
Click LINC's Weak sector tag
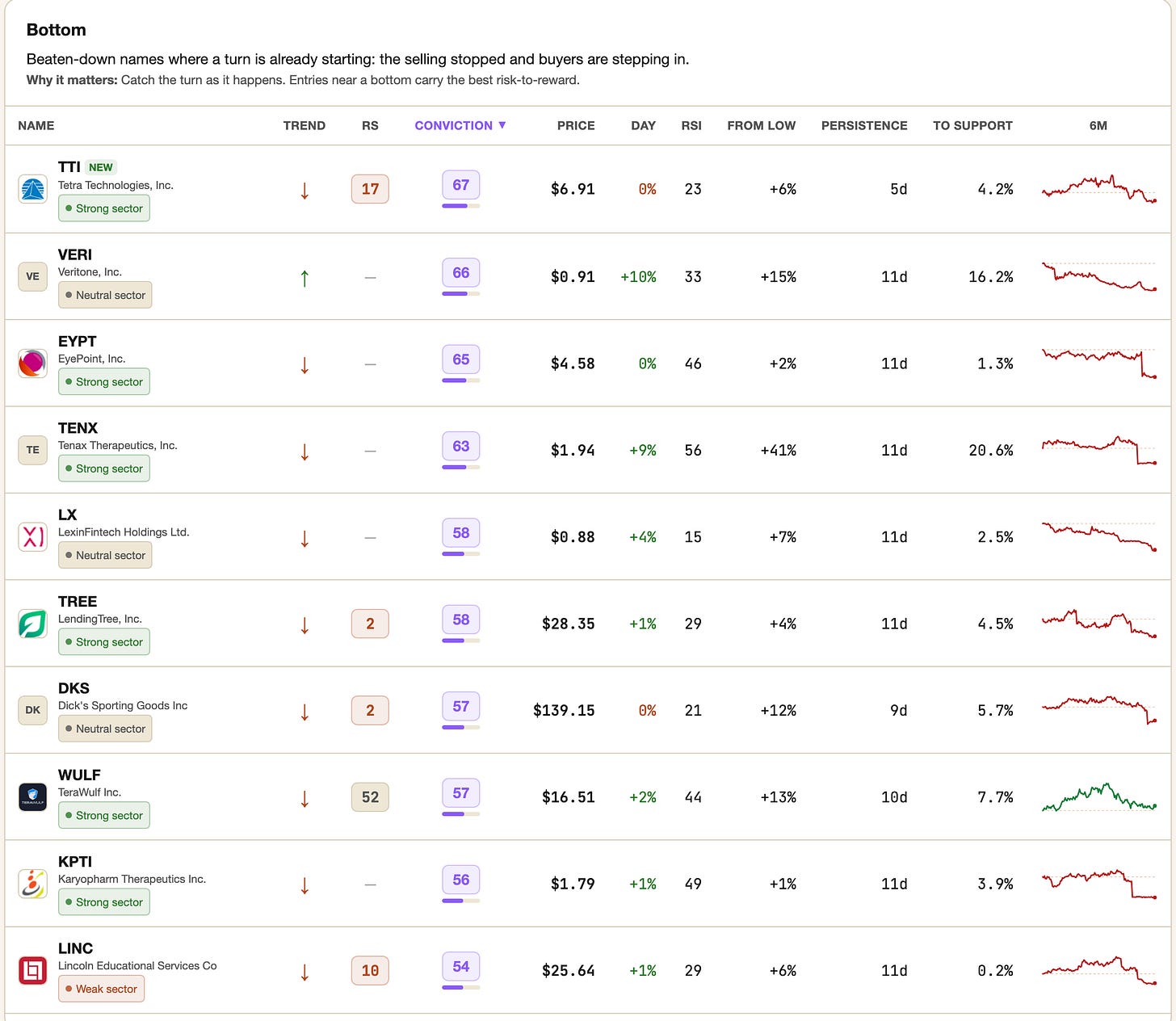coord(101,989)
